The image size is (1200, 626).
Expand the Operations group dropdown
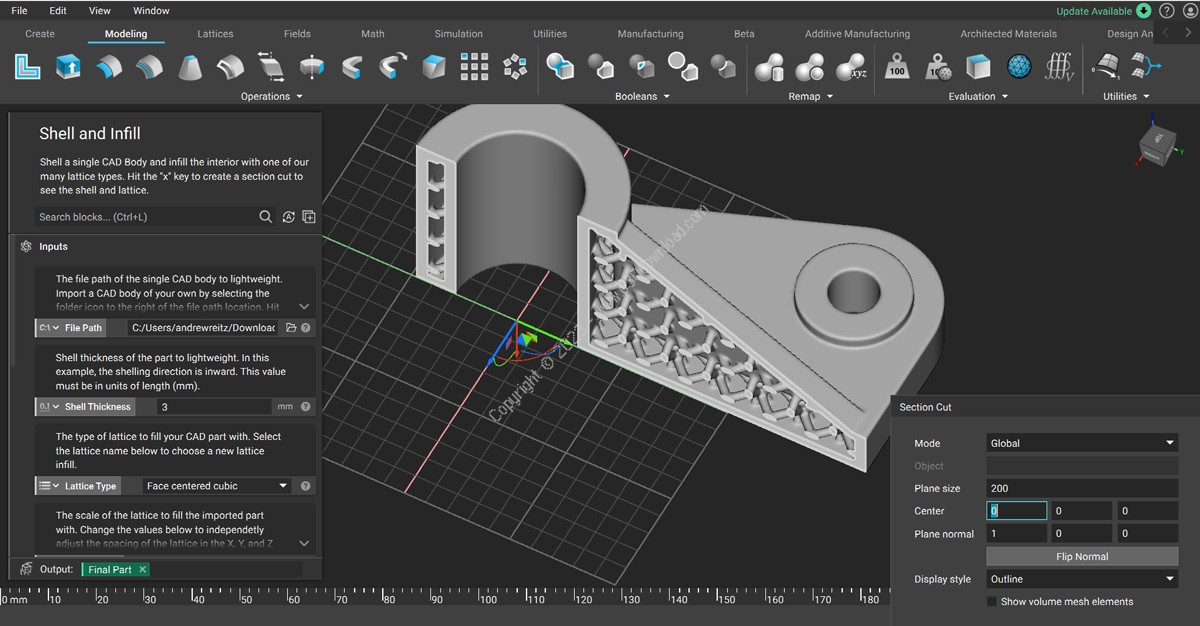(x=299, y=97)
